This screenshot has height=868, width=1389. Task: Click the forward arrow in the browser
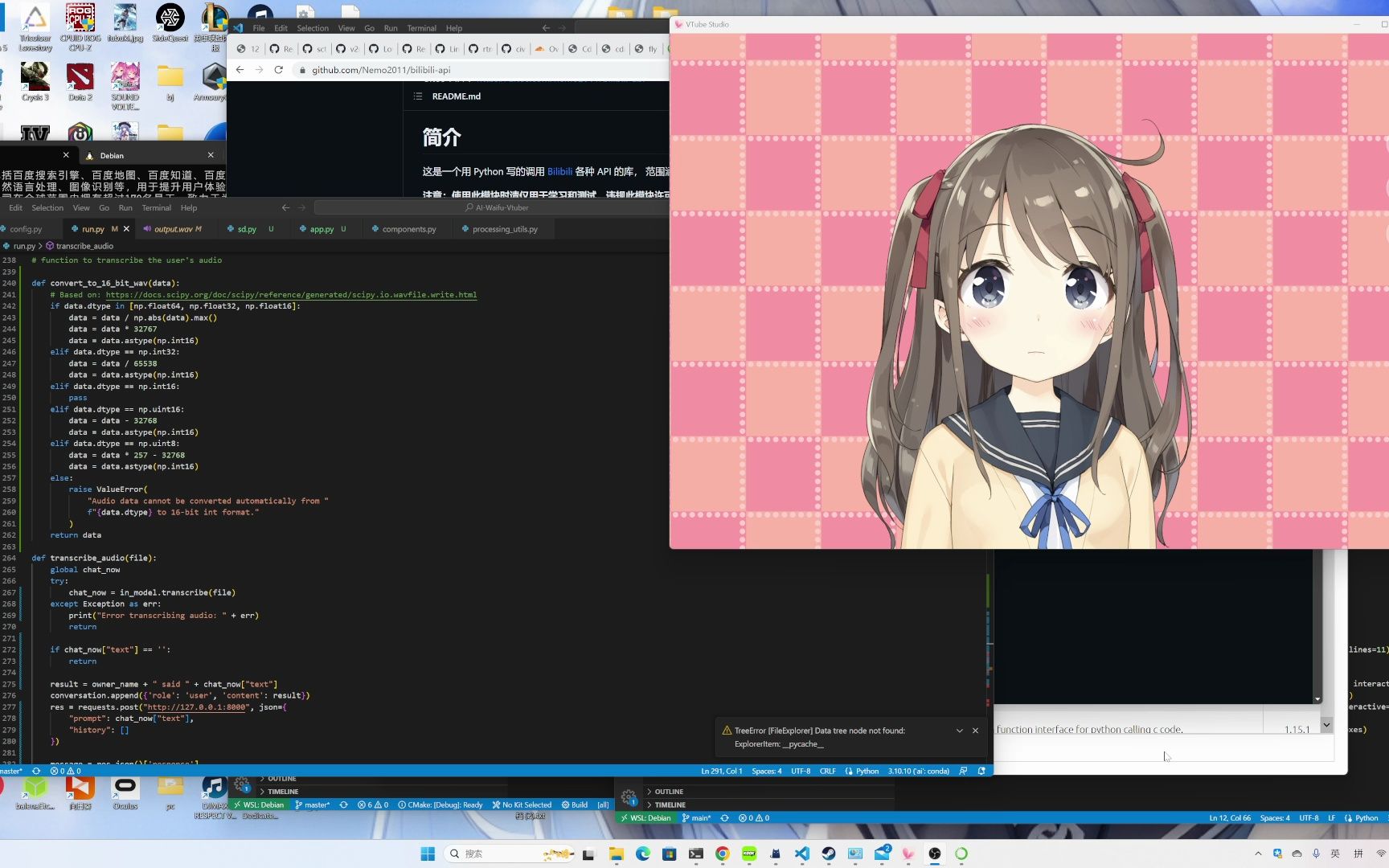[259, 70]
